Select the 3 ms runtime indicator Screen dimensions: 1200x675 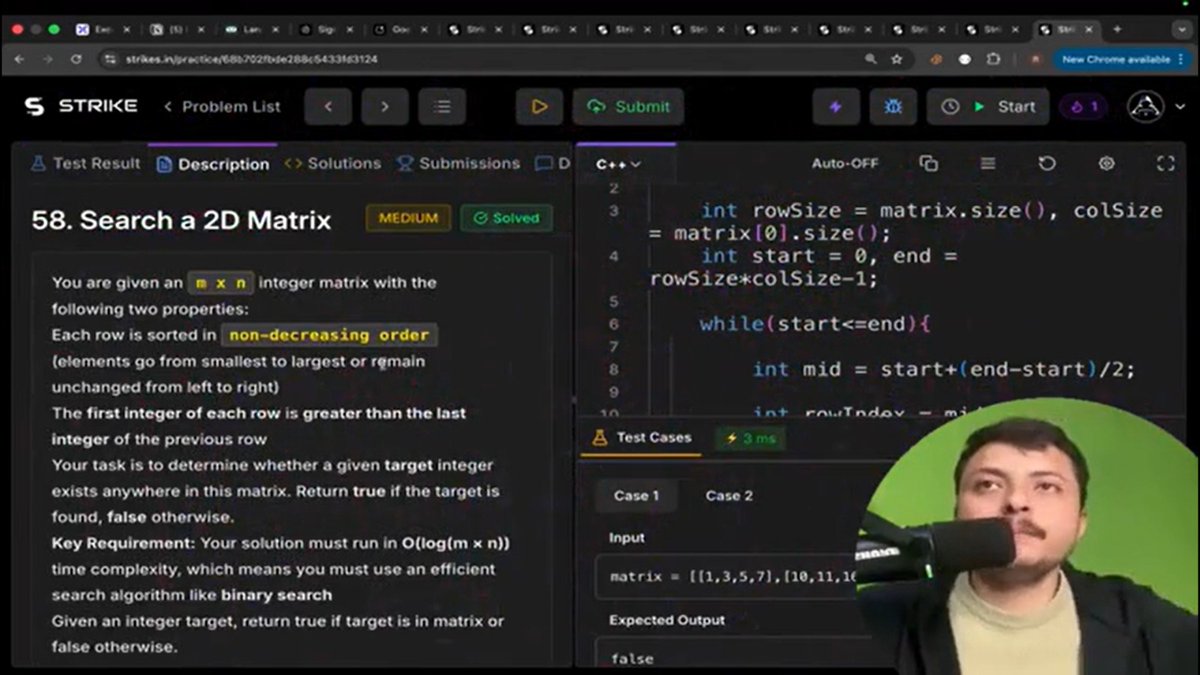[x=749, y=437]
